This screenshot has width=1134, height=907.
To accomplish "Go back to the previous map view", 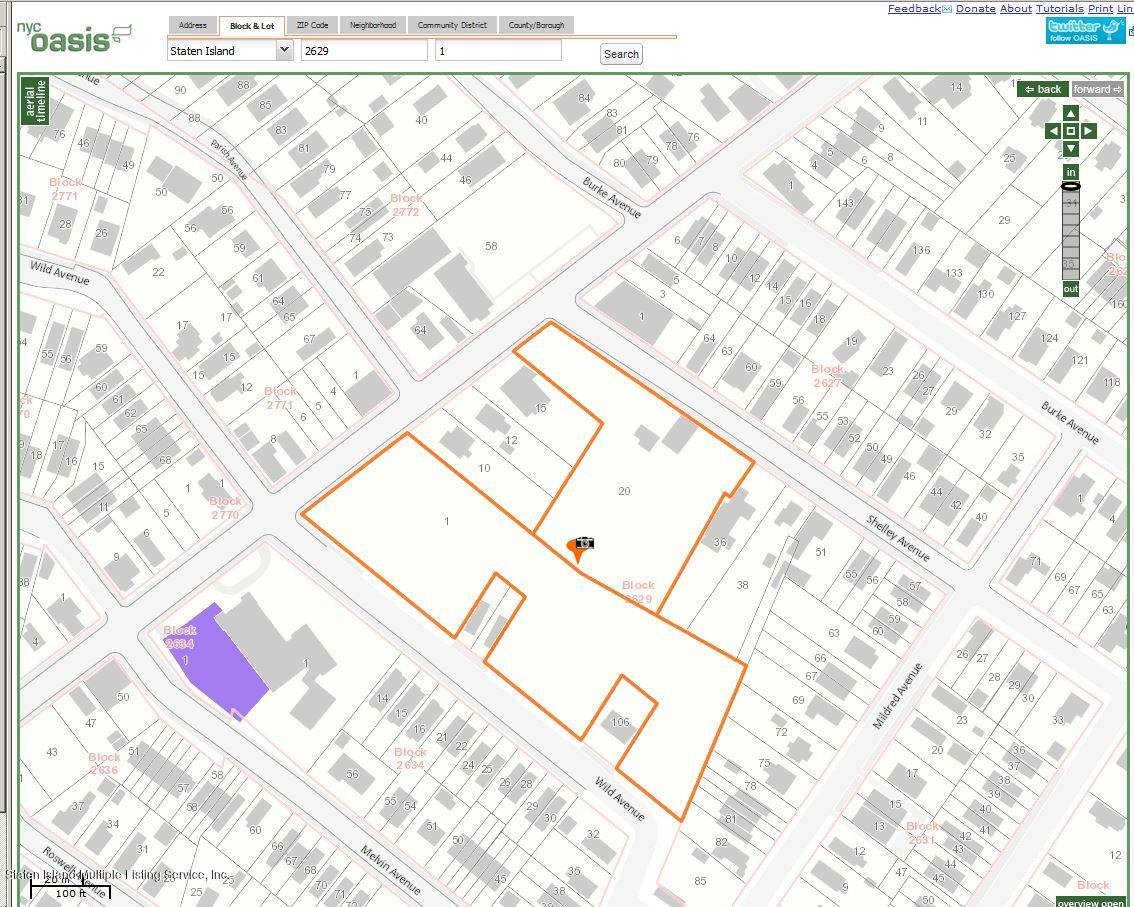I will 1042,89.
